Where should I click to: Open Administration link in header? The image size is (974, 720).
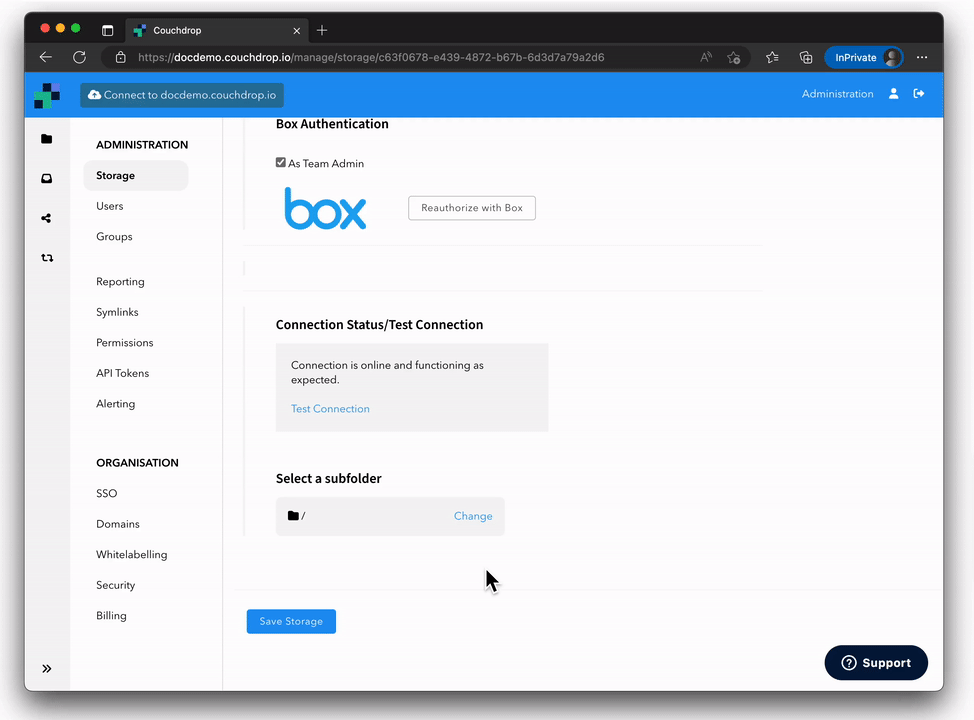837,94
